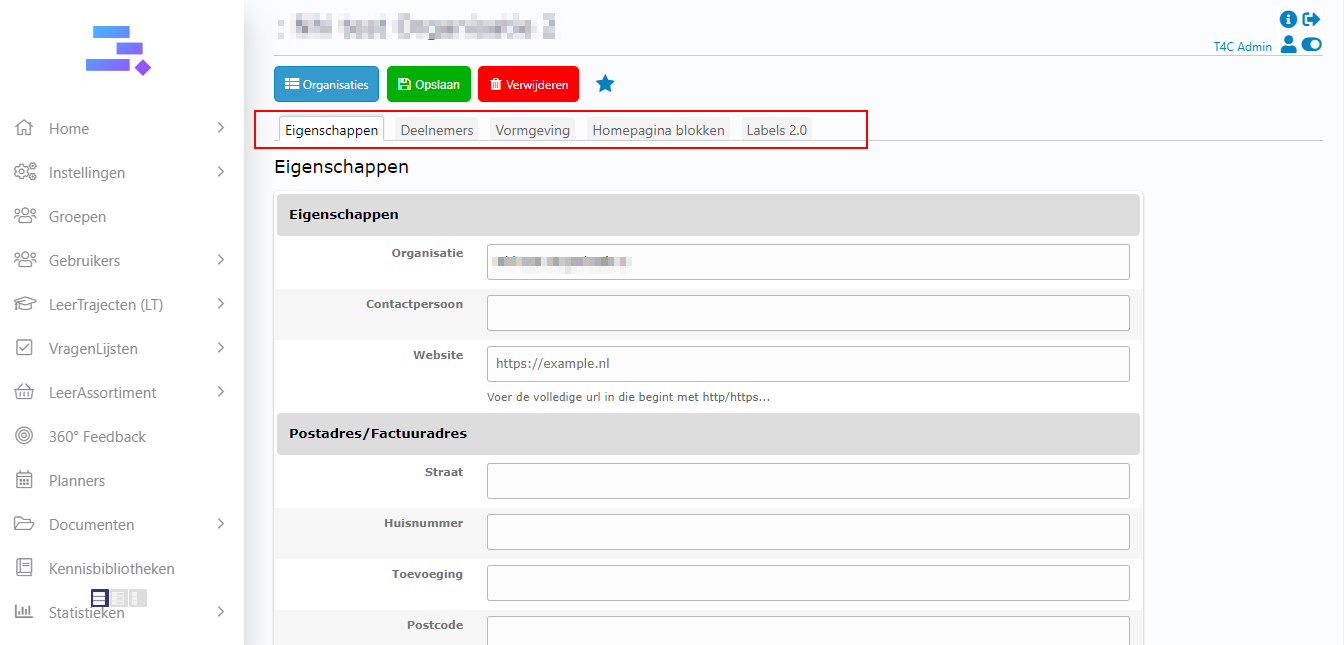Select the full-width sidebar layout icon

(99, 598)
